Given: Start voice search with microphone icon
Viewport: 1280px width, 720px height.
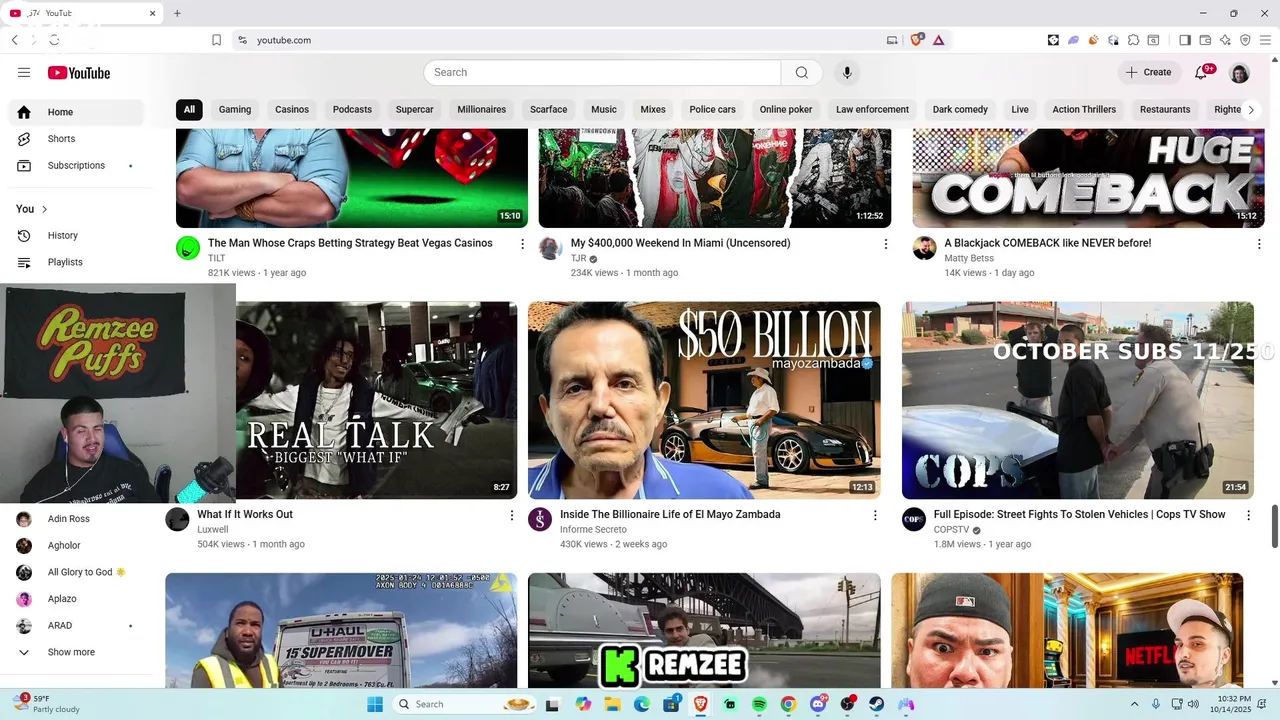Looking at the screenshot, I should [846, 72].
